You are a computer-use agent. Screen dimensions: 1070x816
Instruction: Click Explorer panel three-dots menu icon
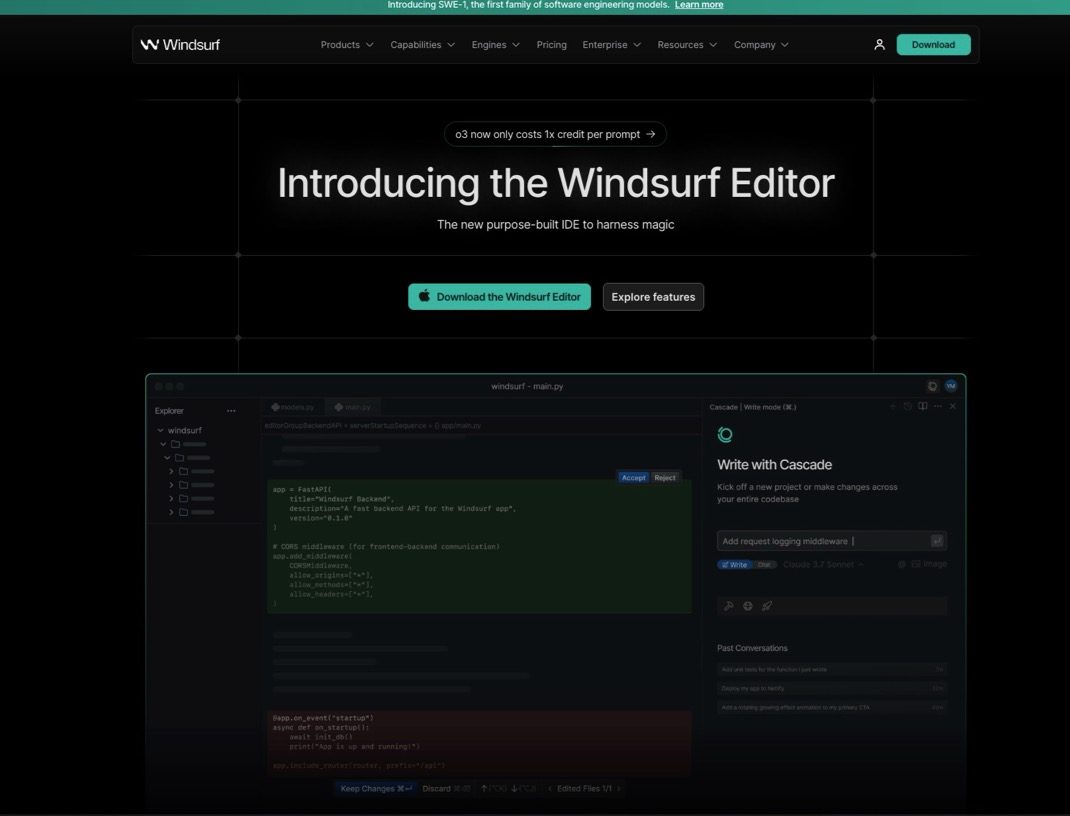click(231, 411)
